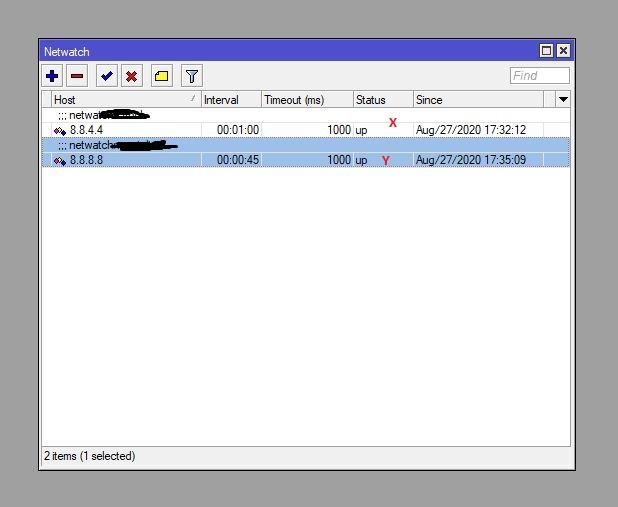The image size is (618, 507).
Task: Sort by the Host column header
Action: click(120, 100)
